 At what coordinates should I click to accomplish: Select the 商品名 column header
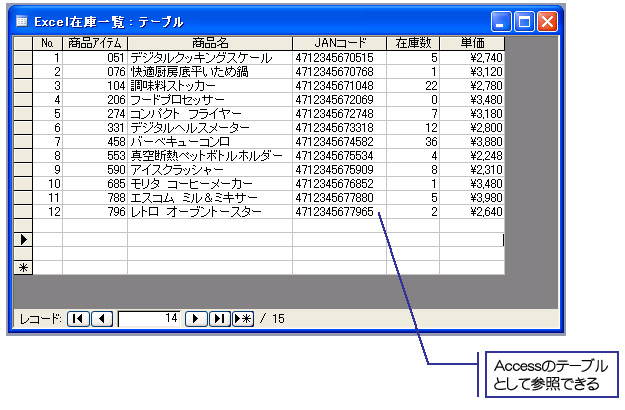click(x=210, y=43)
